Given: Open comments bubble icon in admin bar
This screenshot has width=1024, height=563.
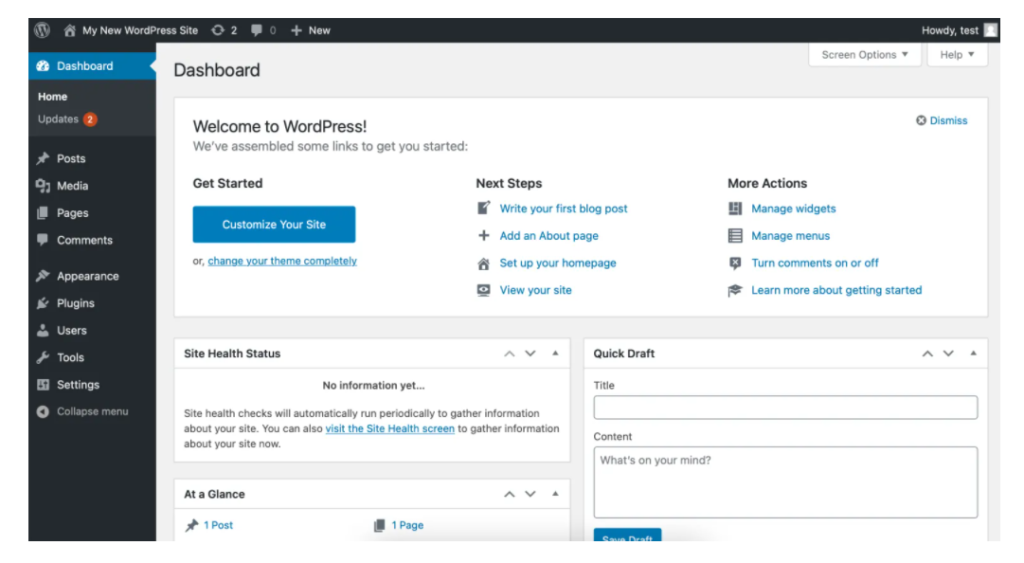Looking at the screenshot, I should click(257, 30).
